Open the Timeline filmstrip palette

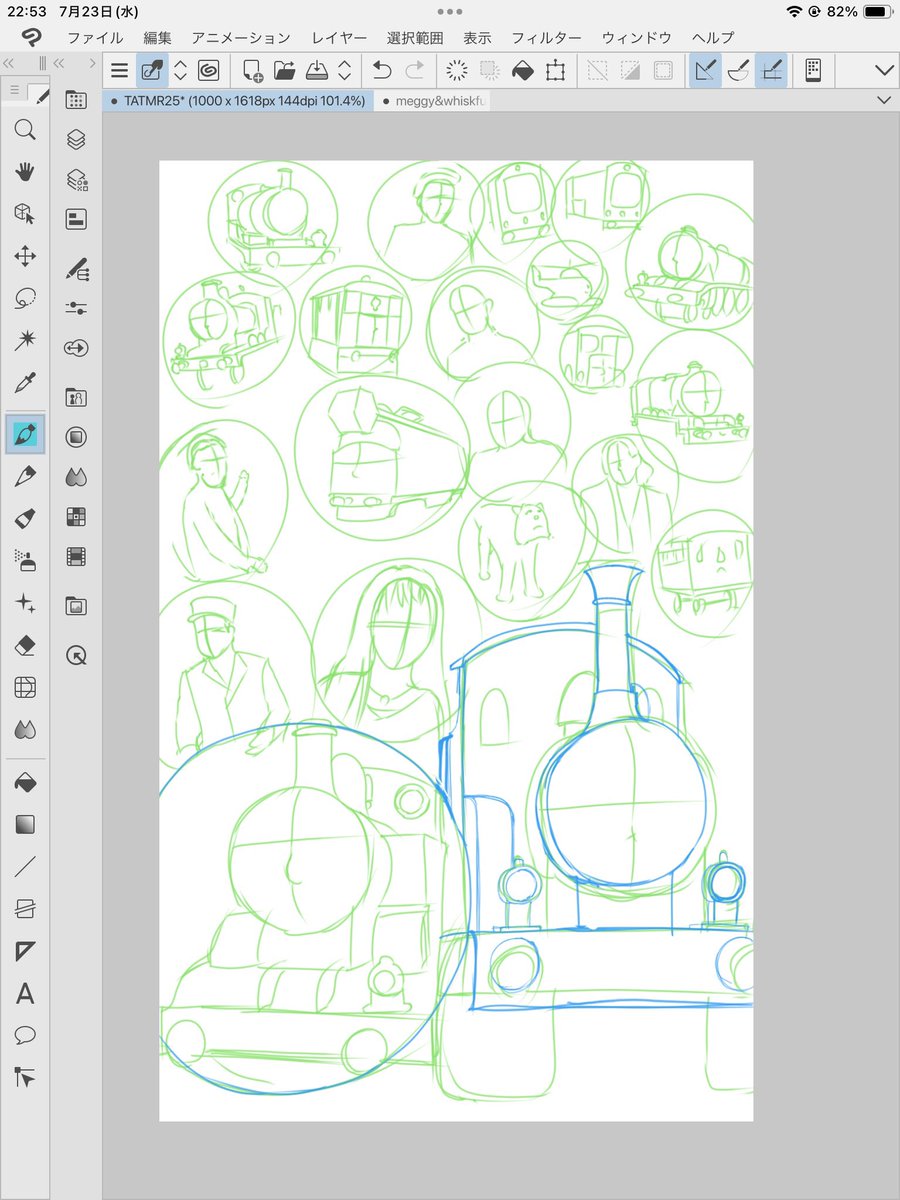(x=75, y=556)
